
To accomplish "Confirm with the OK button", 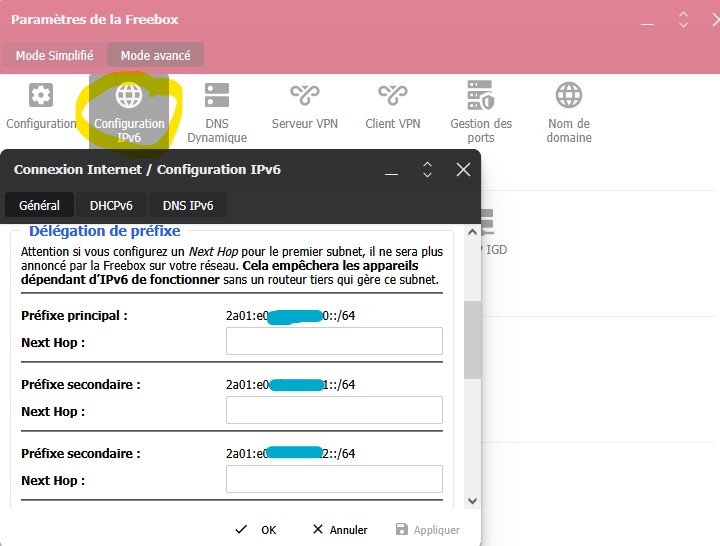I will pyautogui.click(x=256, y=529).
